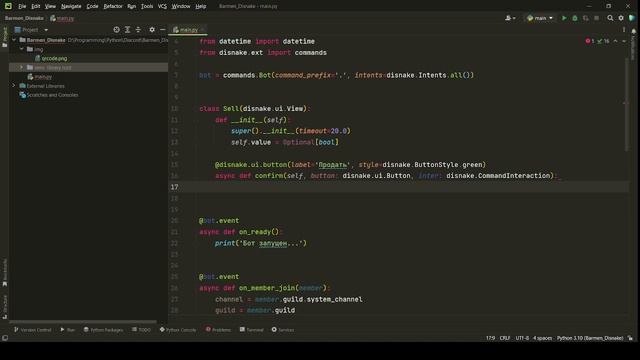Expand External Libraries node
640x360 pixels.
tap(14, 86)
